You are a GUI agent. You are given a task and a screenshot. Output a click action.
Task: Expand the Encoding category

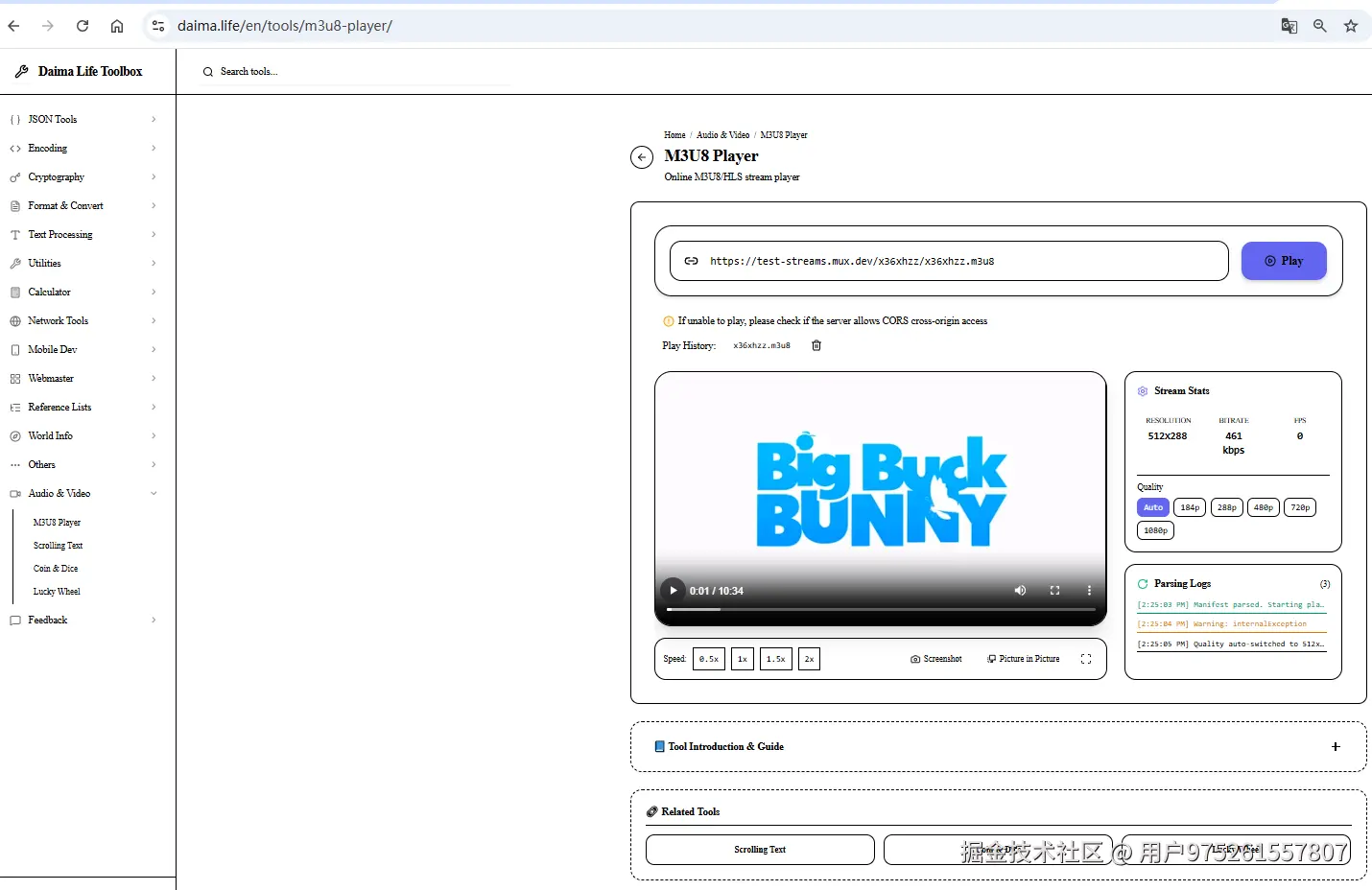(83, 149)
